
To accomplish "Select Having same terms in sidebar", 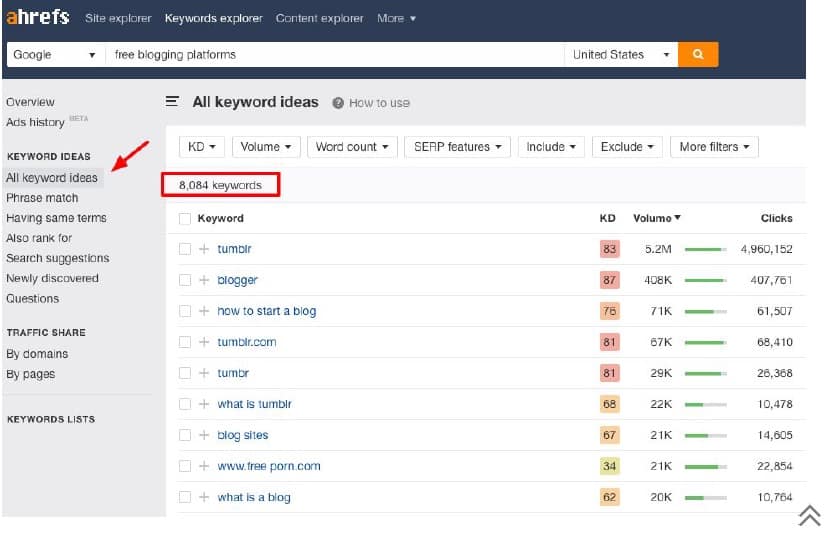I will 56,218.
